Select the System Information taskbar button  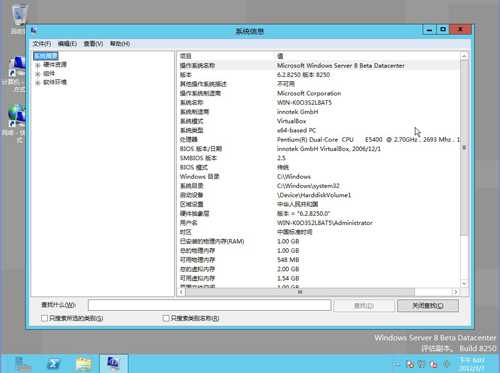(114, 364)
